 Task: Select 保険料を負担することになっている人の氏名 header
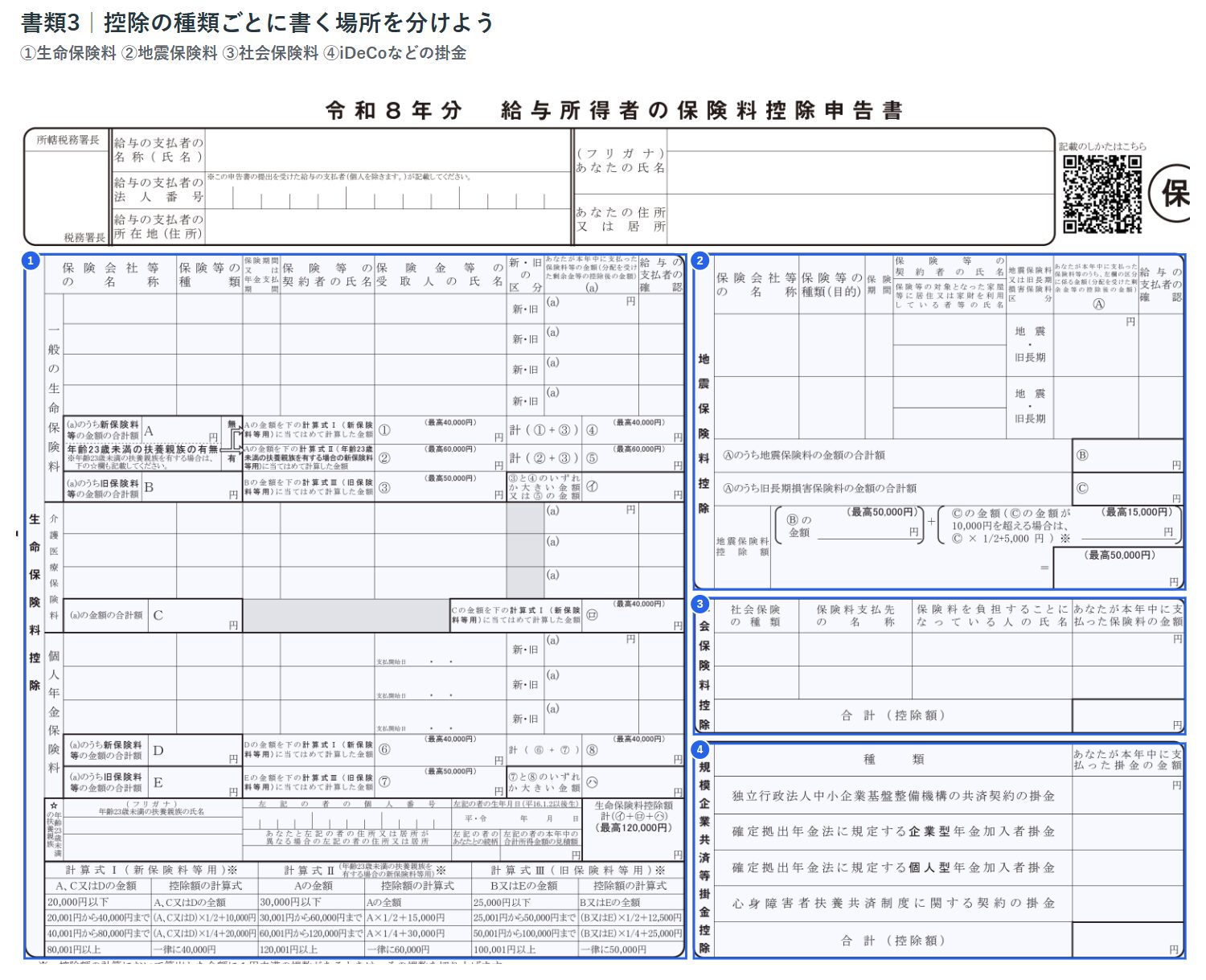coord(992,616)
